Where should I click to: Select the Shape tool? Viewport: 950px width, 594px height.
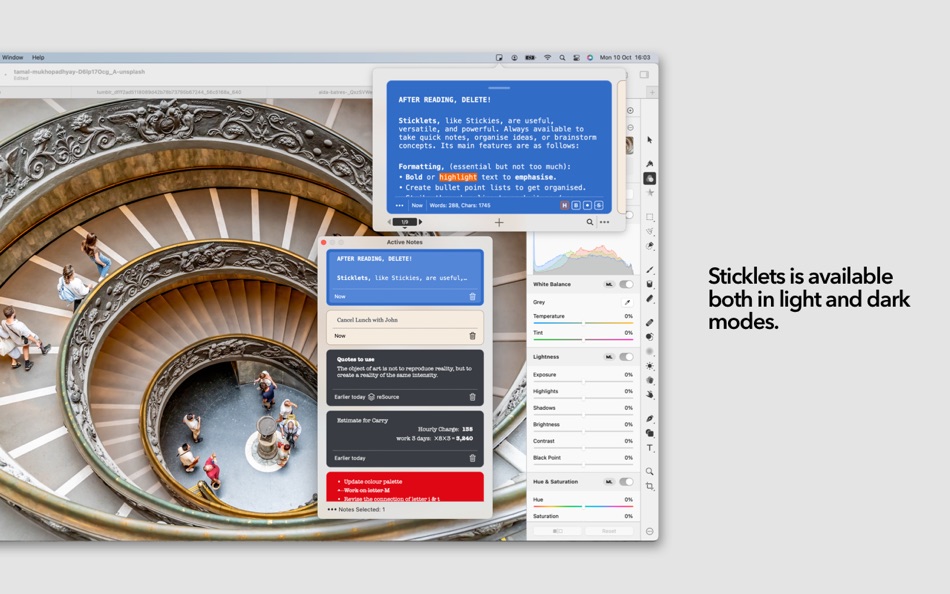click(649, 433)
